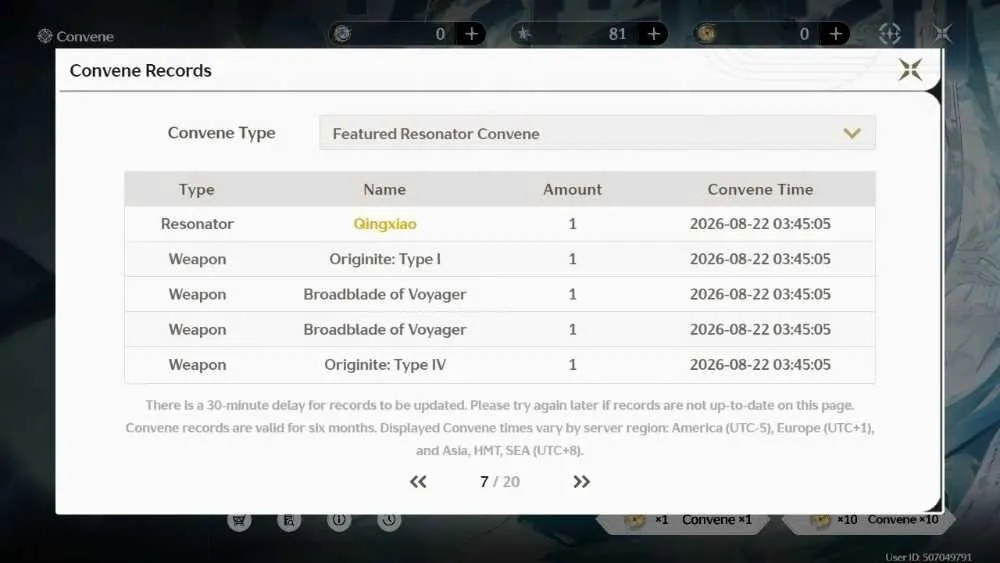The width and height of the screenshot is (1000, 563).
Task: Click the crosshair icon in top bar
Action: [890, 33]
